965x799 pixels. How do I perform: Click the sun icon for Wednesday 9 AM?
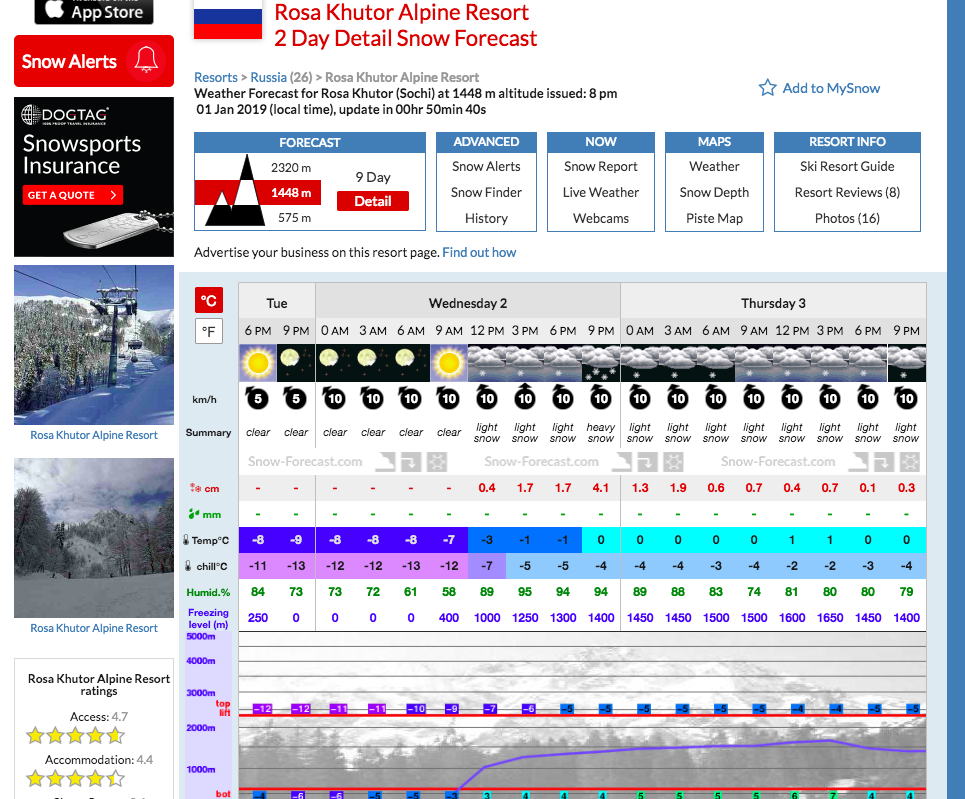(x=449, y=363)
